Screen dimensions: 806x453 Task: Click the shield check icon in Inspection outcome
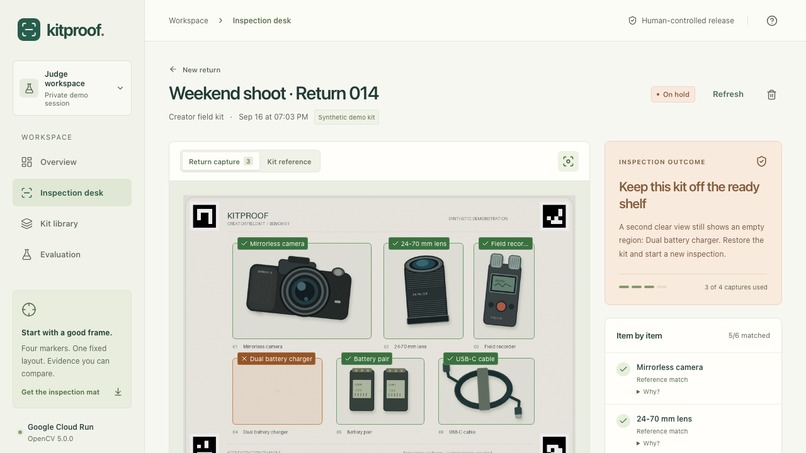pos(761,161)
